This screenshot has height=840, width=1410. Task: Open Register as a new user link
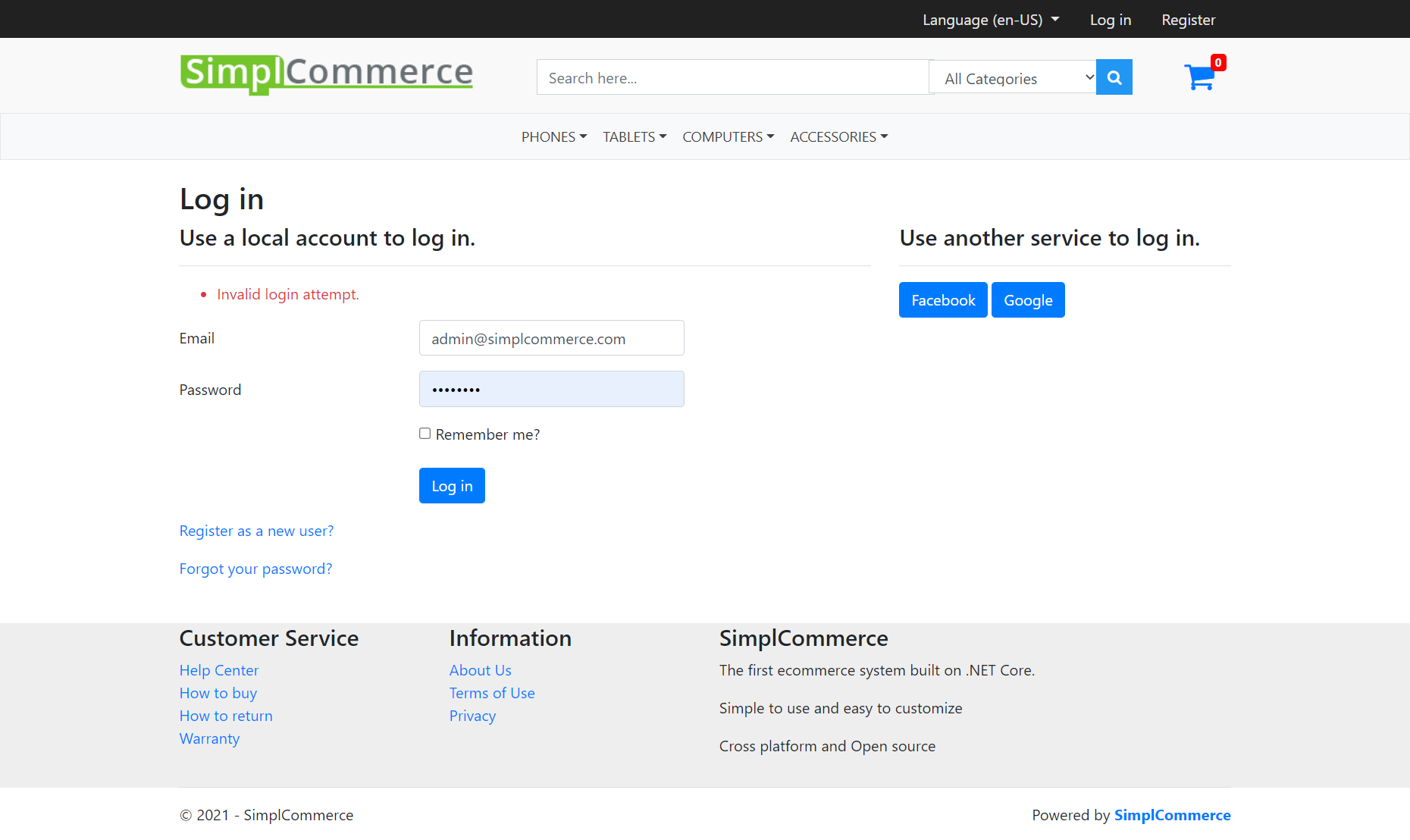[x=256, y=531]
